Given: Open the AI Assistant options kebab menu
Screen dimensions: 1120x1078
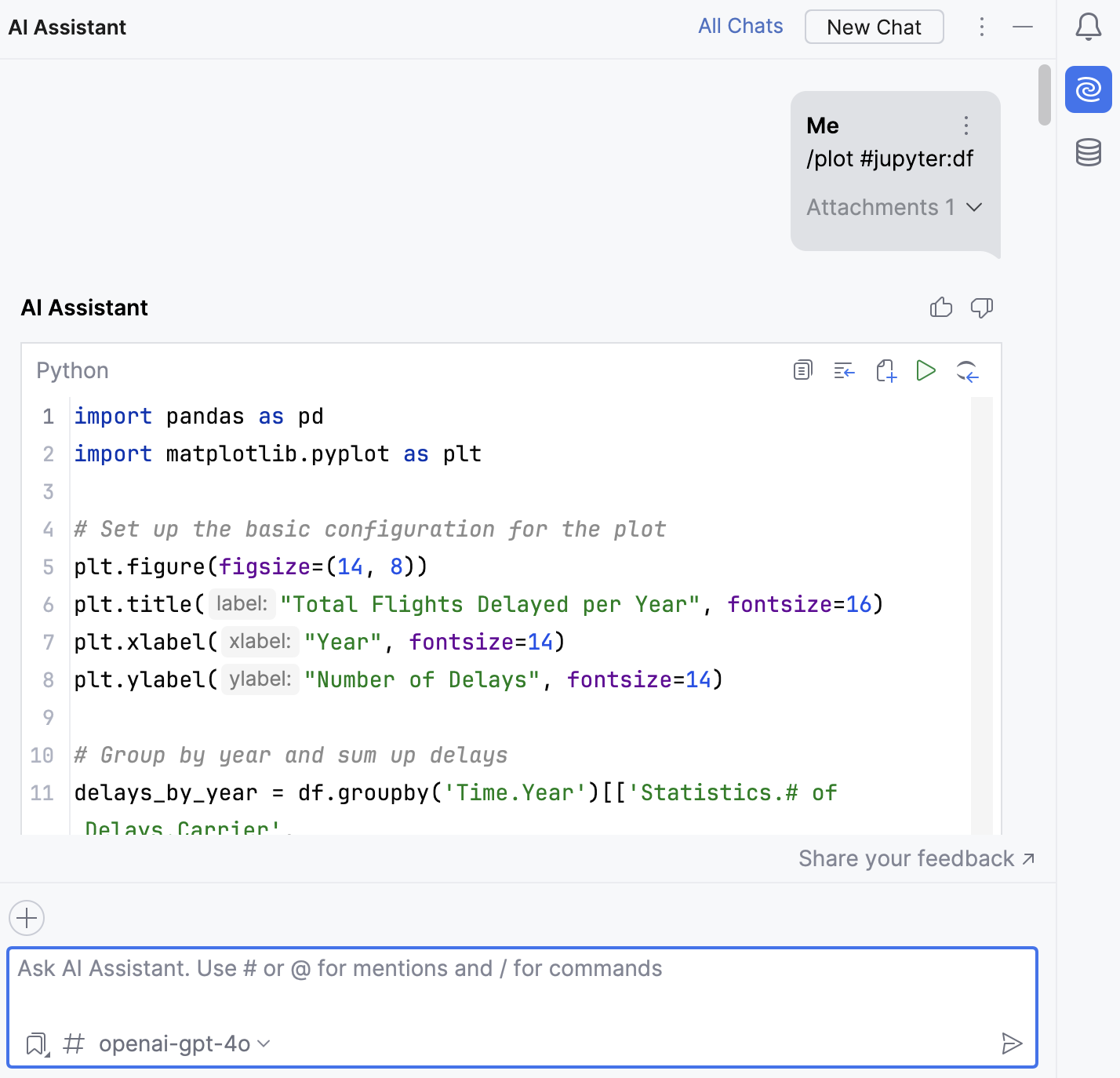Looking at the screenshot, I should 981,27.
